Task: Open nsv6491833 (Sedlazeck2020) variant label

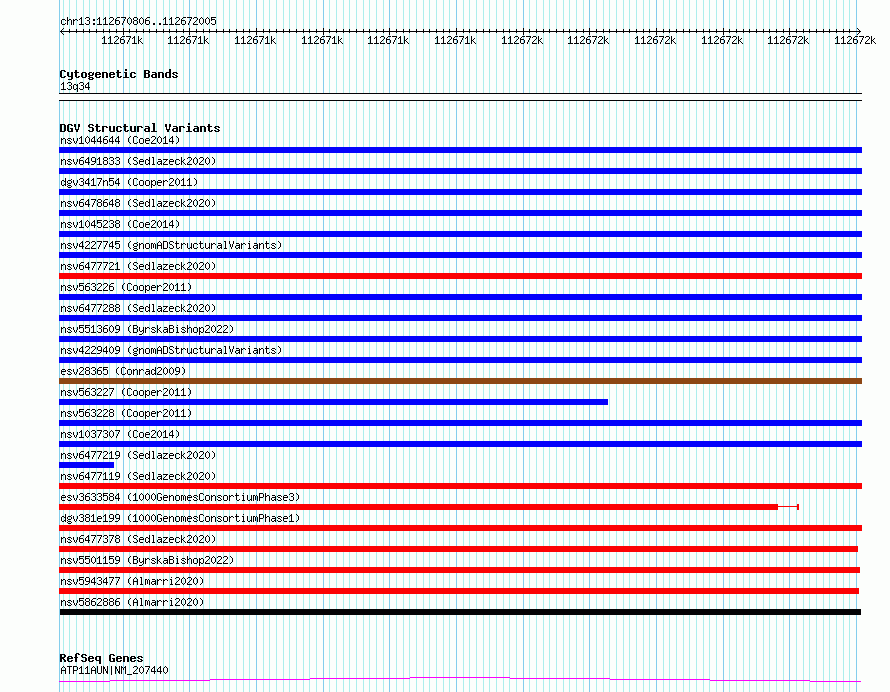Action: click(x=138, y=161)
